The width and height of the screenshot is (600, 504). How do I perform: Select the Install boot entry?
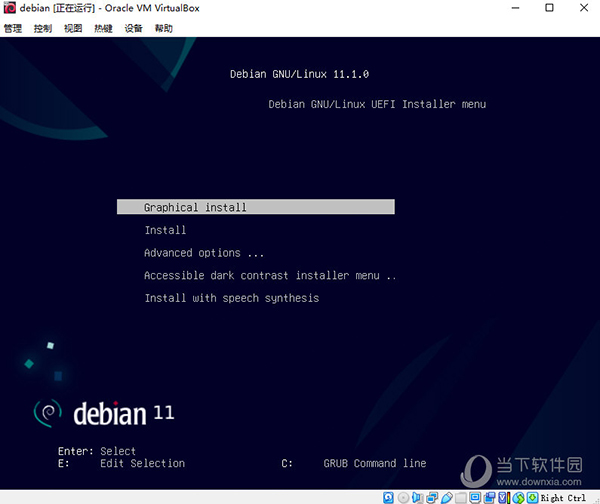coord(165,230)
